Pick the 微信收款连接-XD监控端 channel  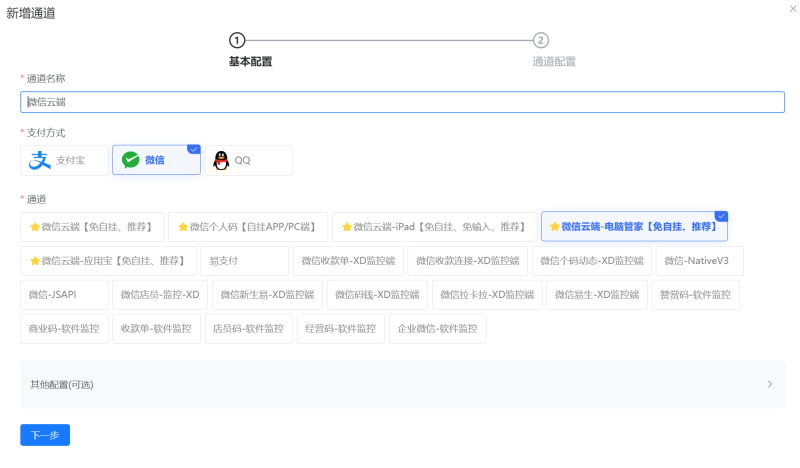(468, 261)
